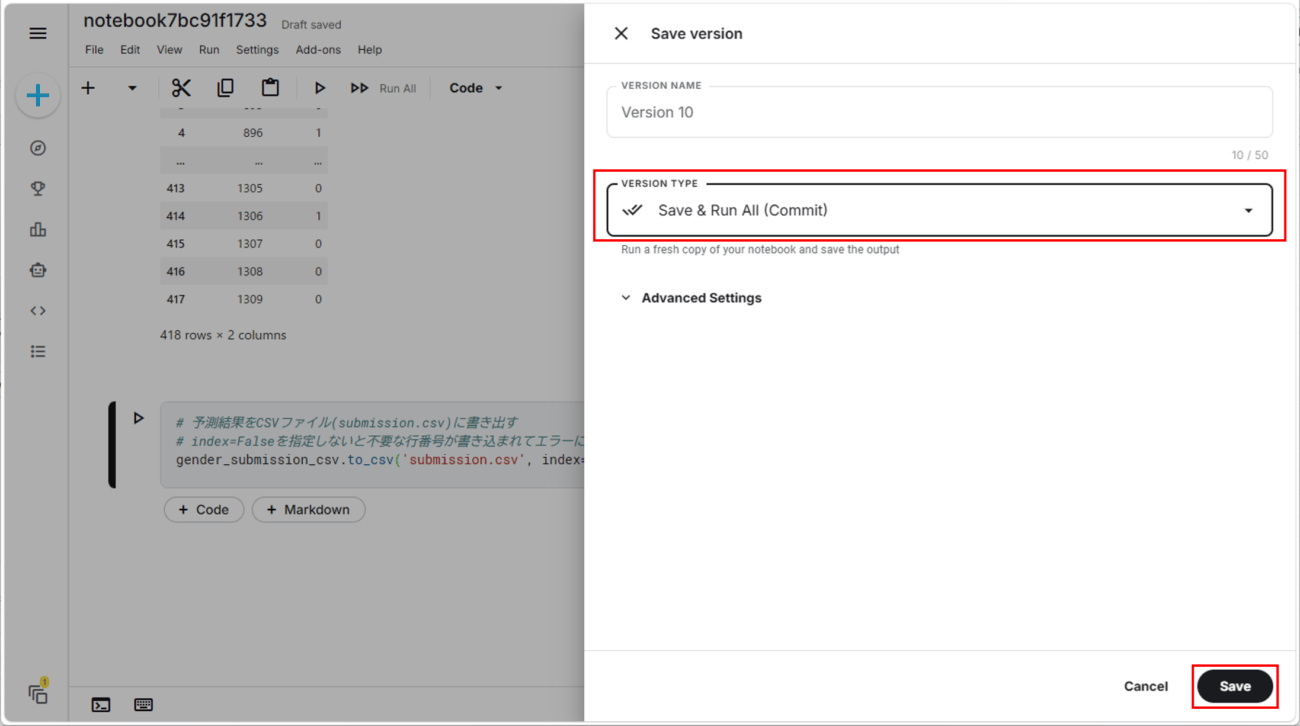Open the Add-ons menu
The image size is (1300, 726).
click(318, 49)
